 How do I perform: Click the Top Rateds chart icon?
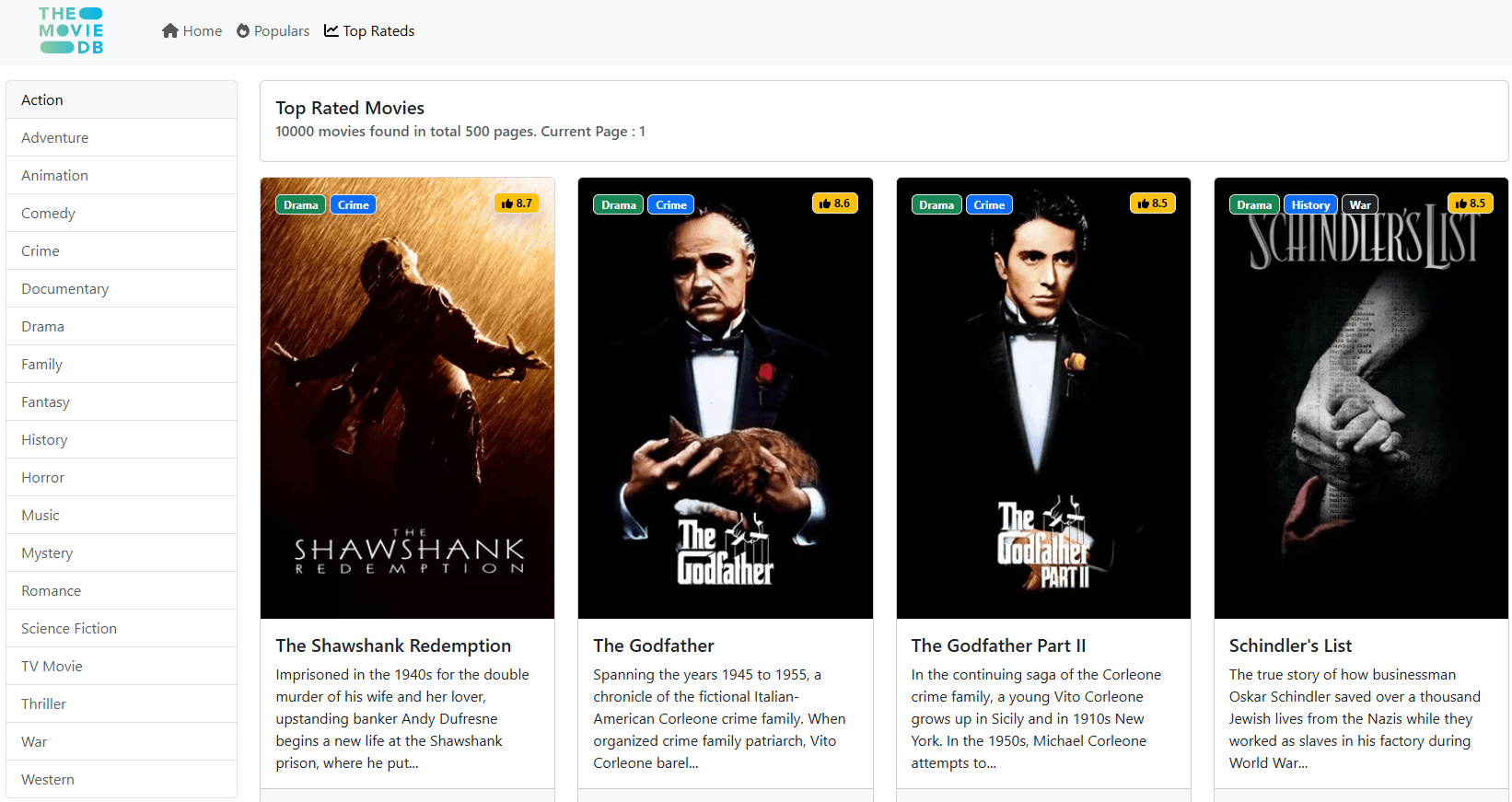pyautogui.click(x=331, y=31)
